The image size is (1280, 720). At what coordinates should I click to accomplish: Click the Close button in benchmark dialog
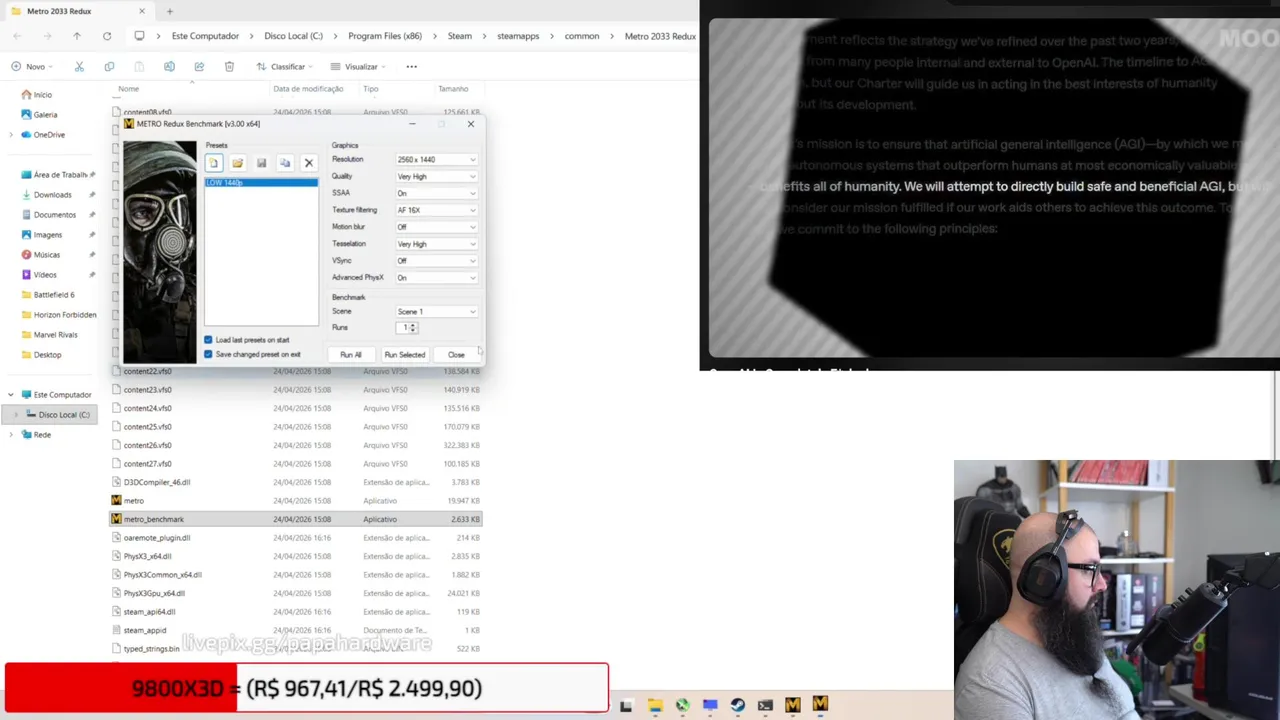point(456,355)
